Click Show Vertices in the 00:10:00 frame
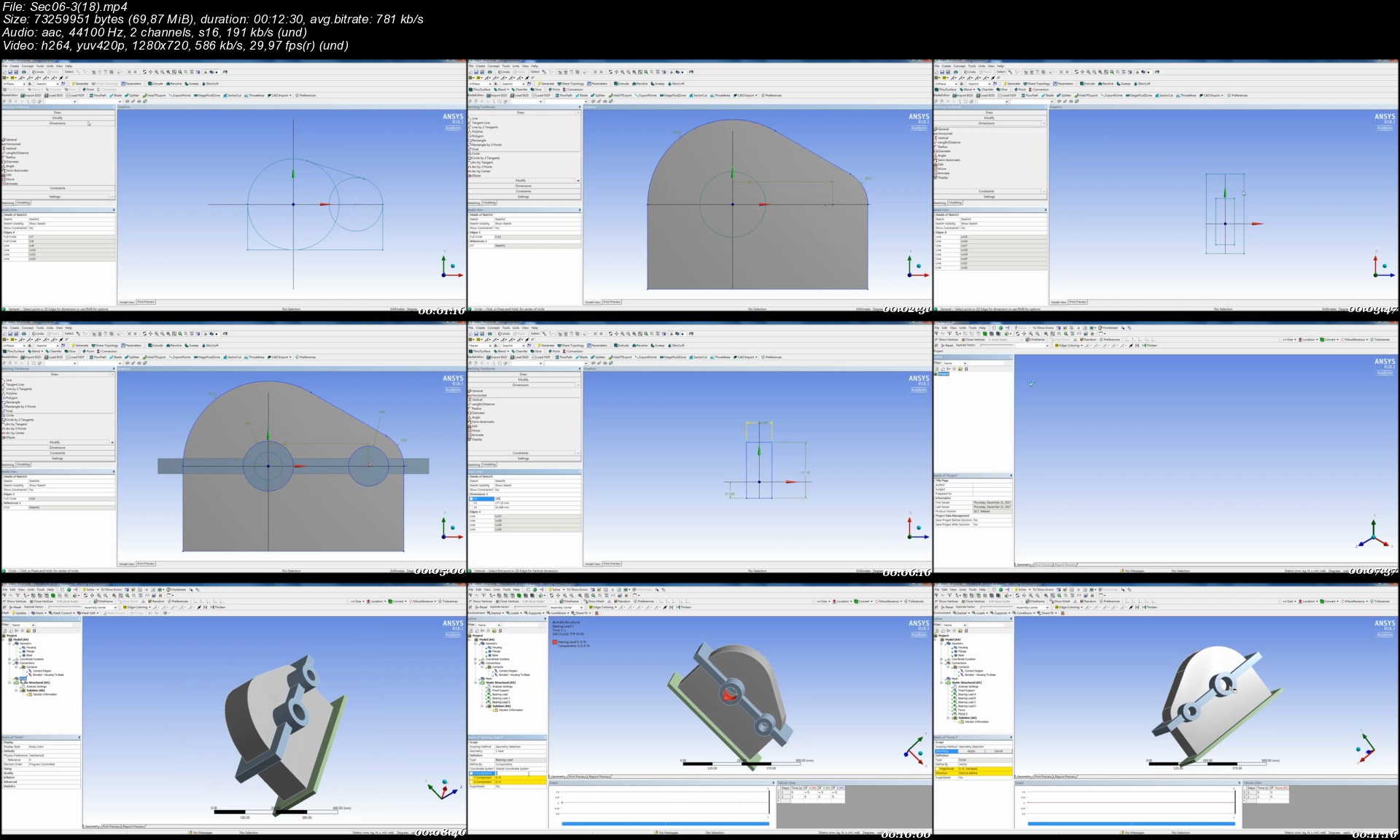The height and width of the screenshot is (840, 1400). 481,601
